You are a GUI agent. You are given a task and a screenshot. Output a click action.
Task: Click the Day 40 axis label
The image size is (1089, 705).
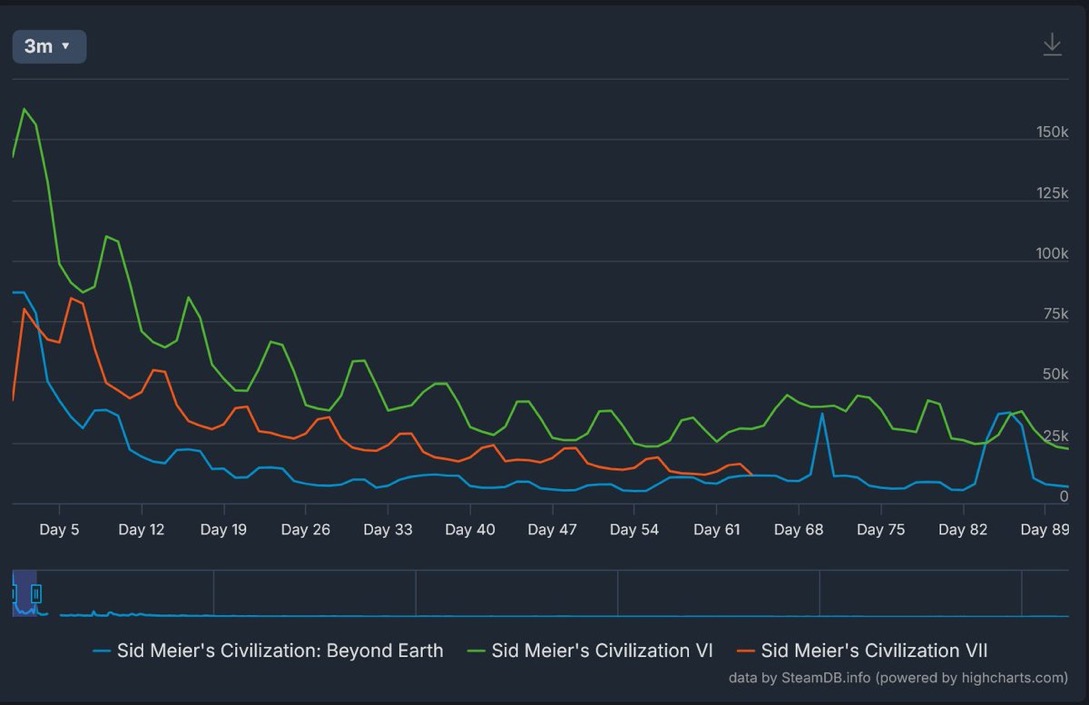tap(470, 530)
